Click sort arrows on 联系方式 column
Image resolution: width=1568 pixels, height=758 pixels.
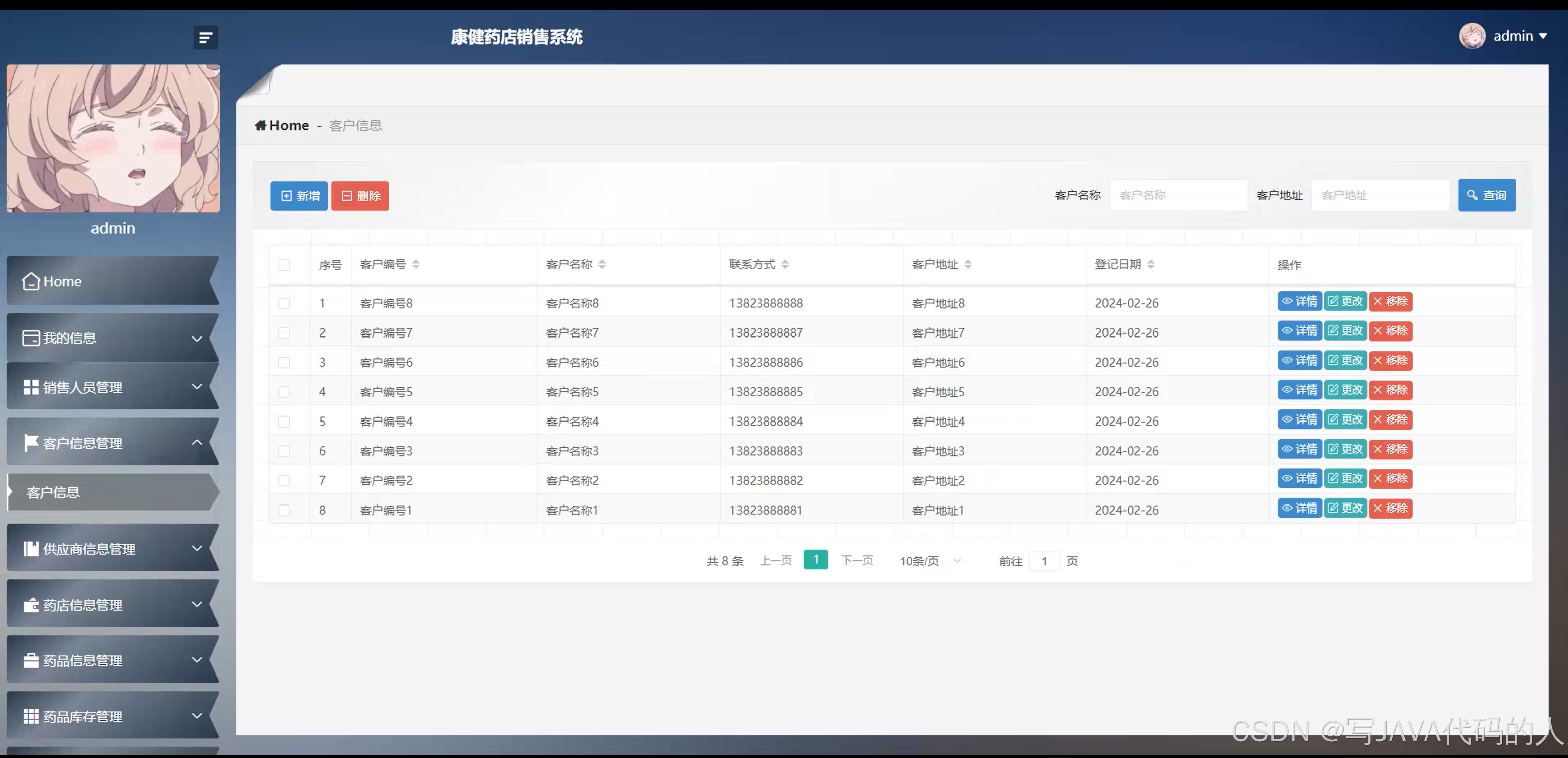coord(785,264)
